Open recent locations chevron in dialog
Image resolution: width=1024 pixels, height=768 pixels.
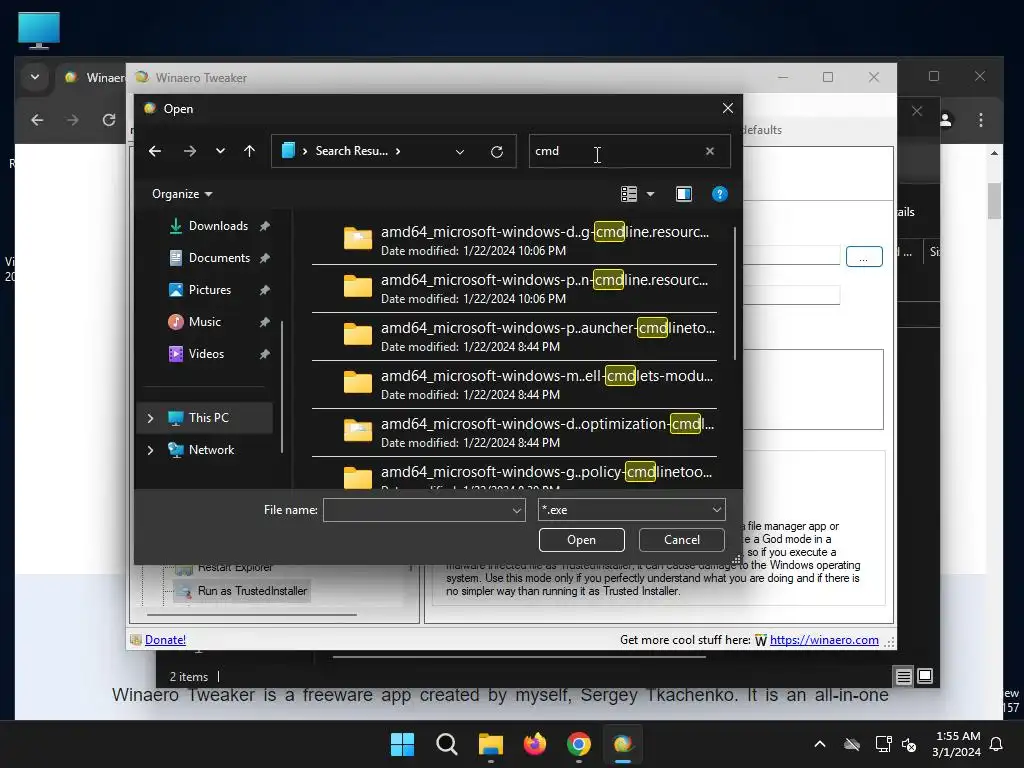220,152
